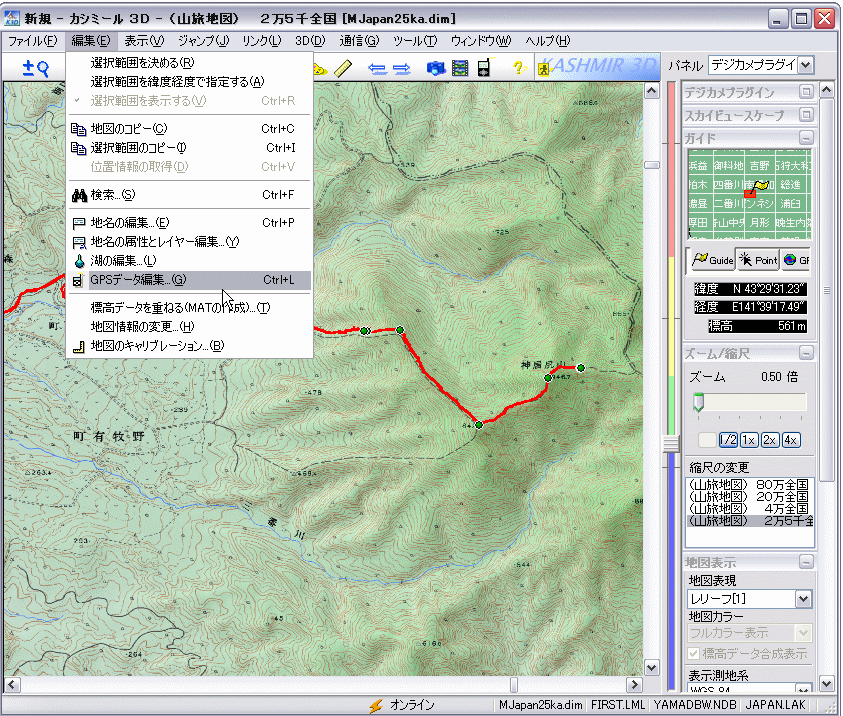Open the 表示測地系 WGS 84 dropdown
Screen dimensions: 843x716
click(x=803, y=688)
